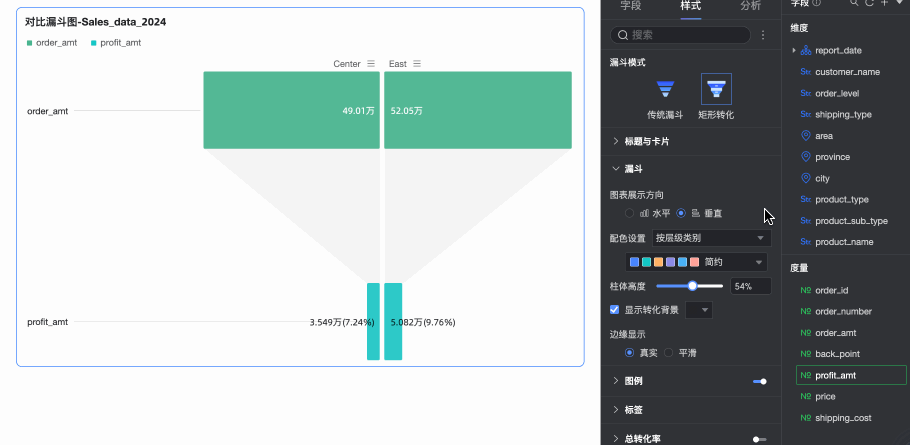
Task: Turn on the 总转化率 toggle switch
Action: tap(760, 439)
